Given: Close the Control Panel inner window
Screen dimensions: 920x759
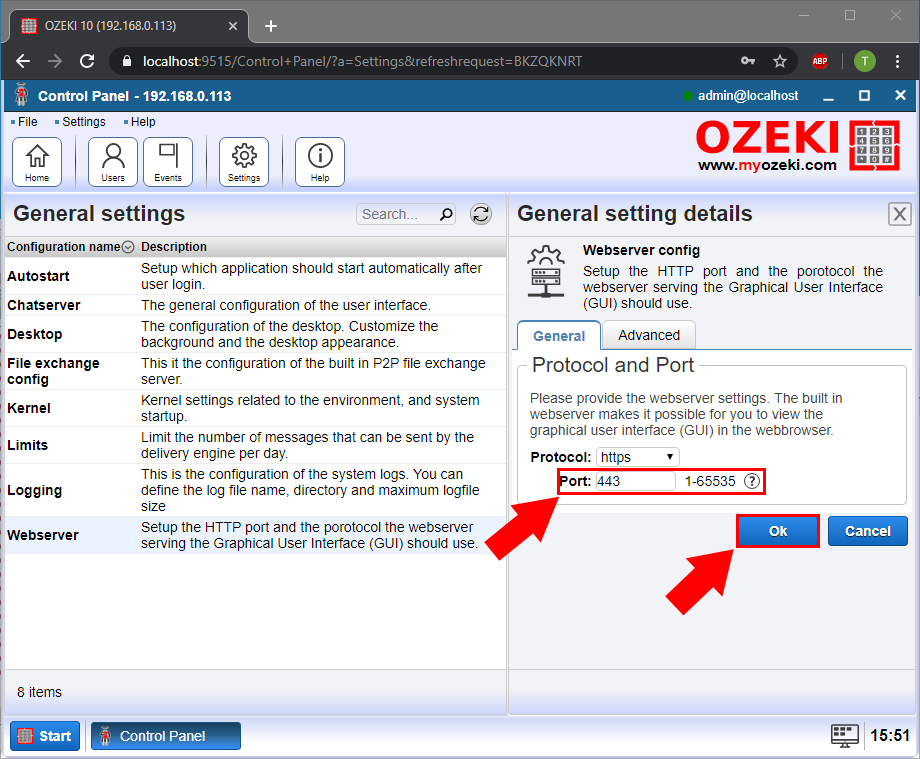Looking at the screenshot, I should (900, 96).
